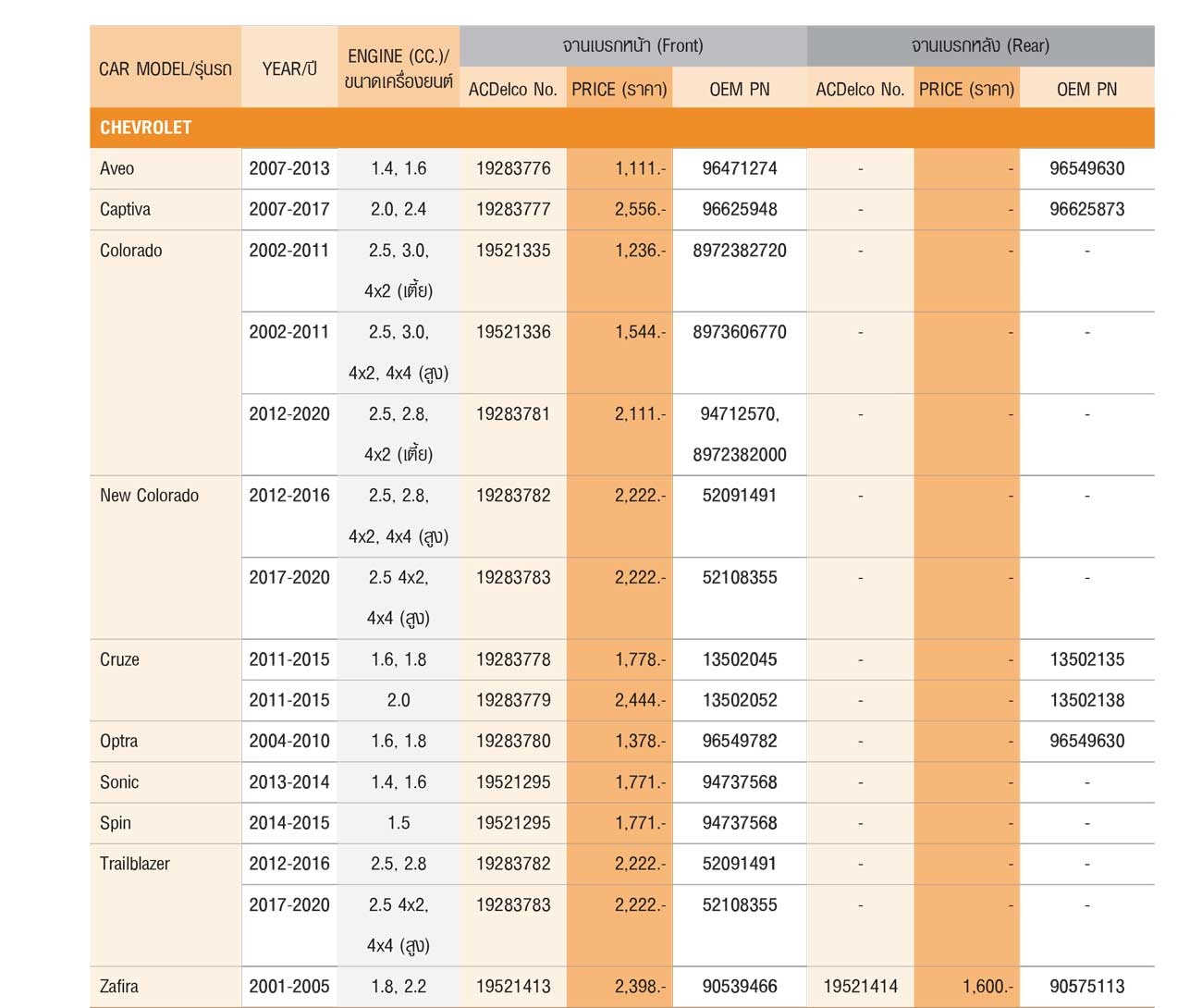
Task: Click the year 2004-2010
Action: click(289, 741)
